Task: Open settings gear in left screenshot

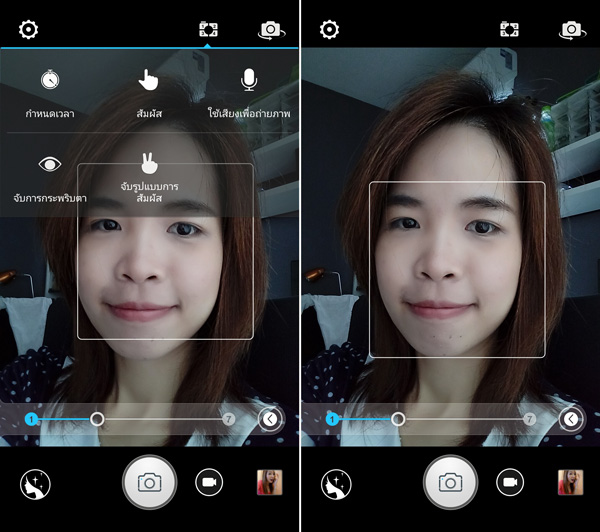Action: coord(29,29)
